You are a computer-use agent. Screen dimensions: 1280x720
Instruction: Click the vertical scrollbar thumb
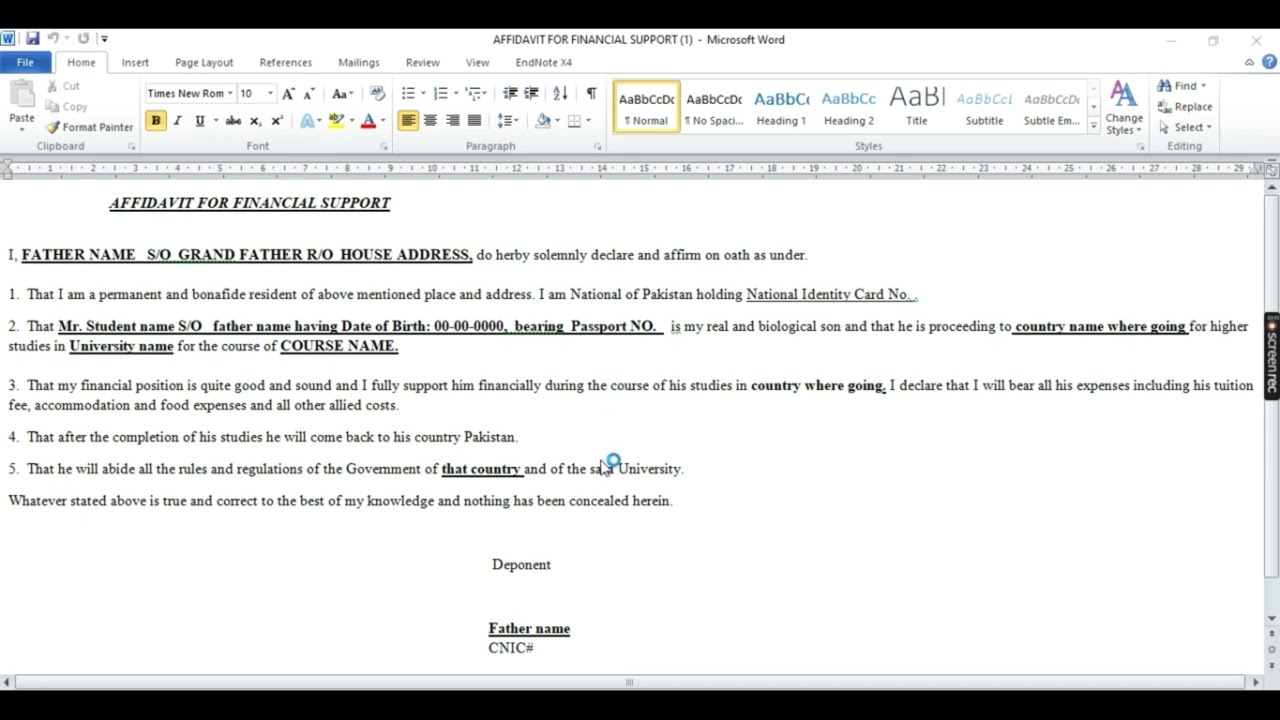coord(1272,386)
